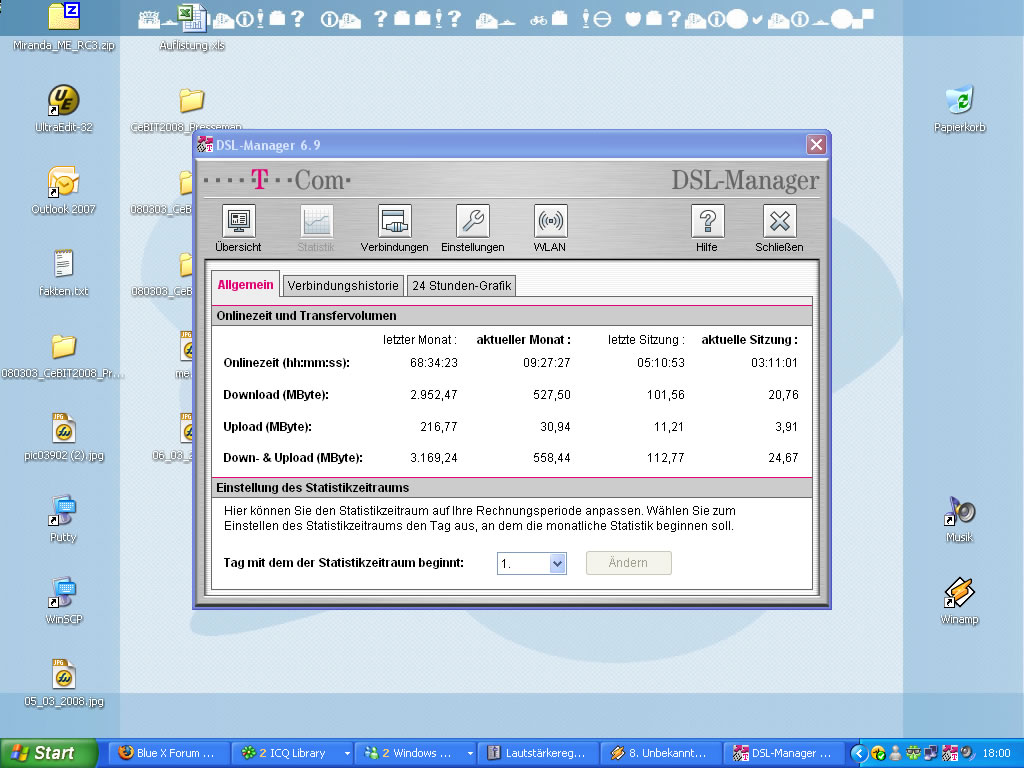Expand hidden system tray icons
The width and height of the screenshot is (1024, 768).
click(x=858, y=753)
